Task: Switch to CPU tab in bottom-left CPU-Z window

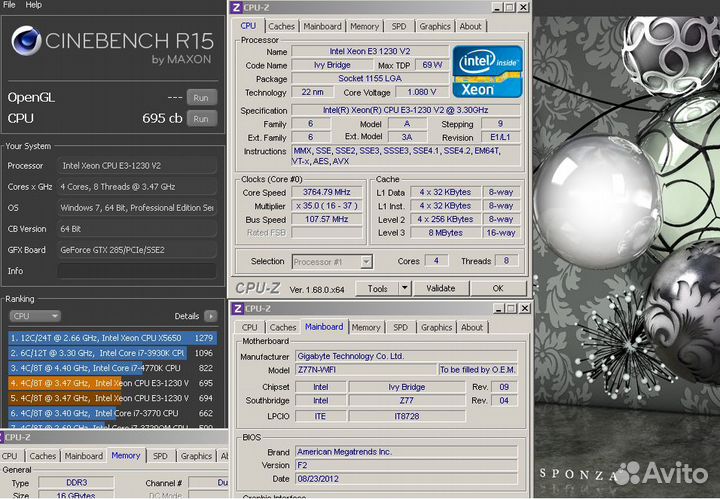Action: click(x=9, y=456)
